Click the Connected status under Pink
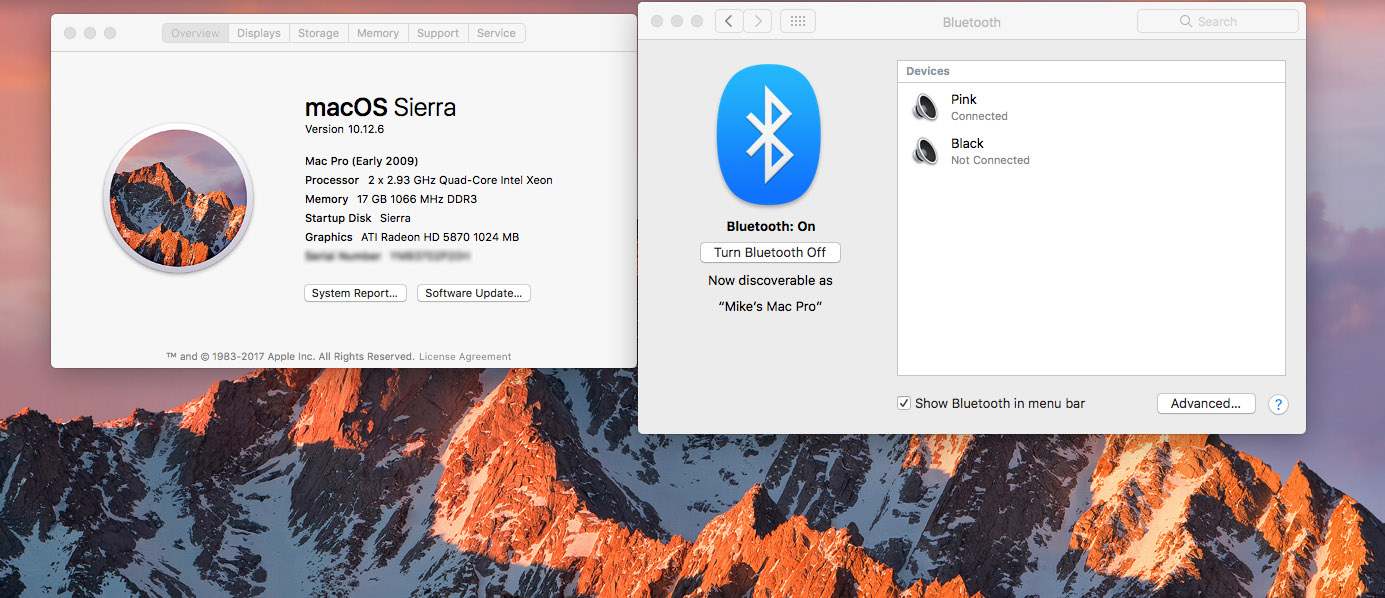The image size is (1385, 598). coord(979,116)
